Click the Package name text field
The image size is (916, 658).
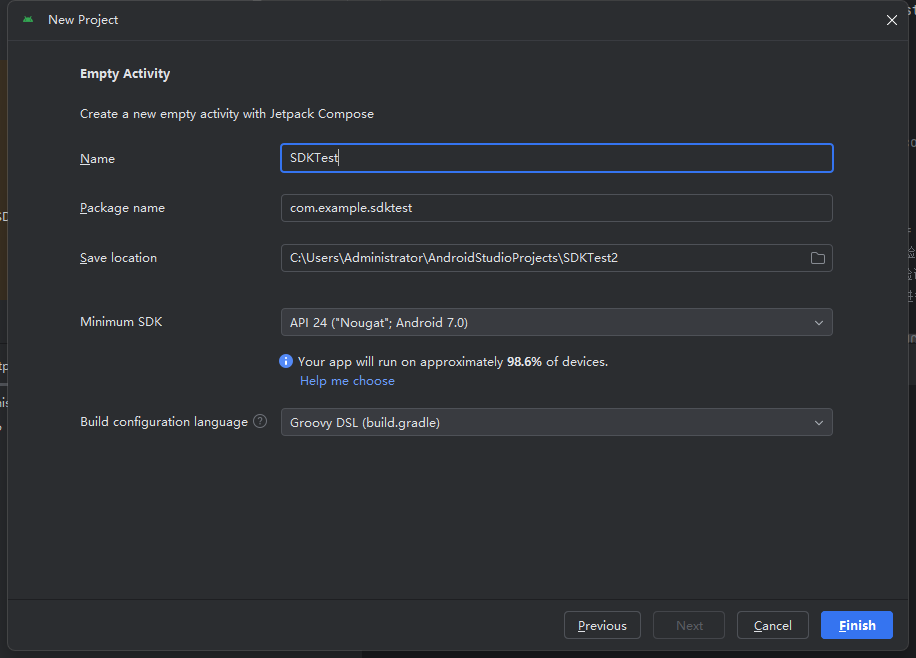pos(557,208)
